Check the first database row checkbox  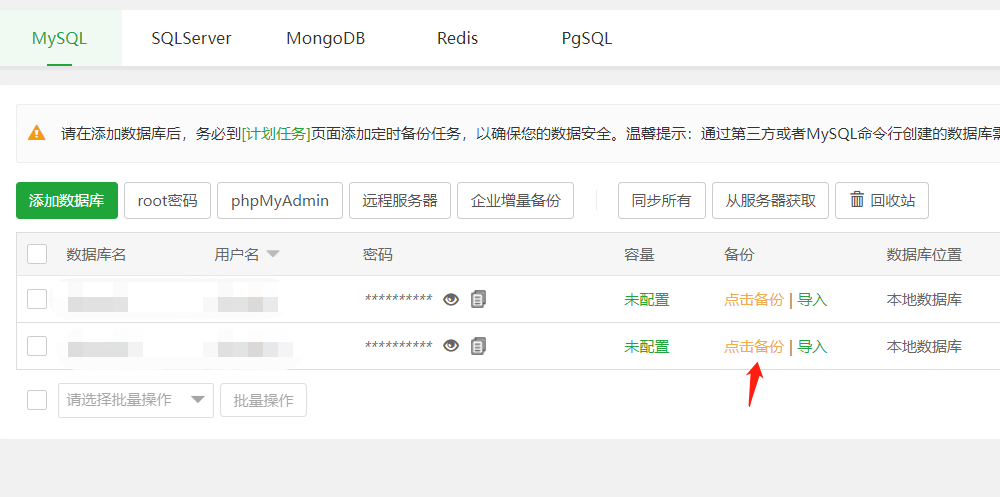(37, 299)
